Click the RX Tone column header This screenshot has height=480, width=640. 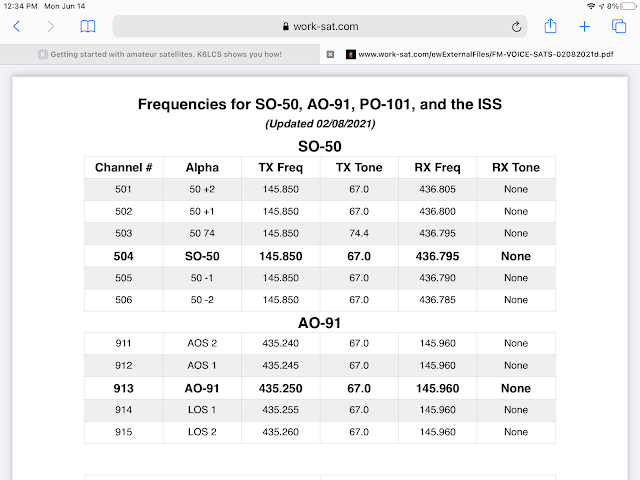[x=516, y=167]
